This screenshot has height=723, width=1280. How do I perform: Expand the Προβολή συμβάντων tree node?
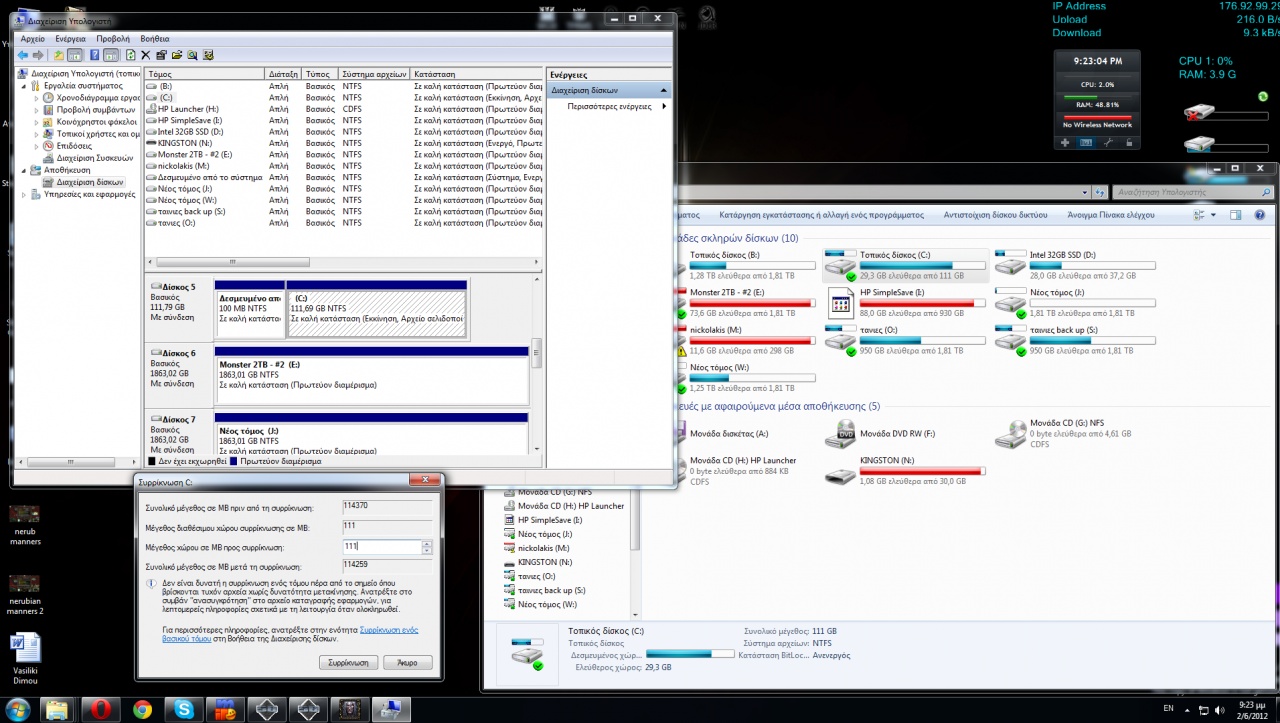tap(36, 110)
